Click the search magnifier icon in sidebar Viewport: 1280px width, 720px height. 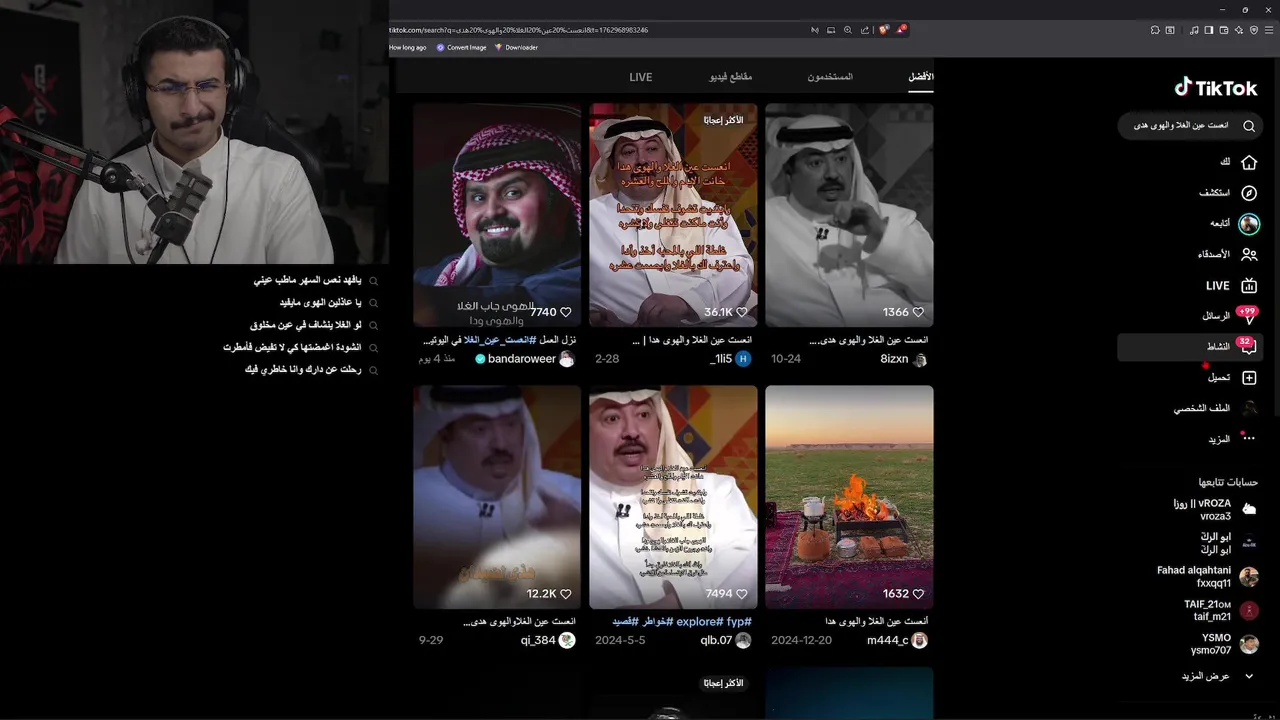1249,126
